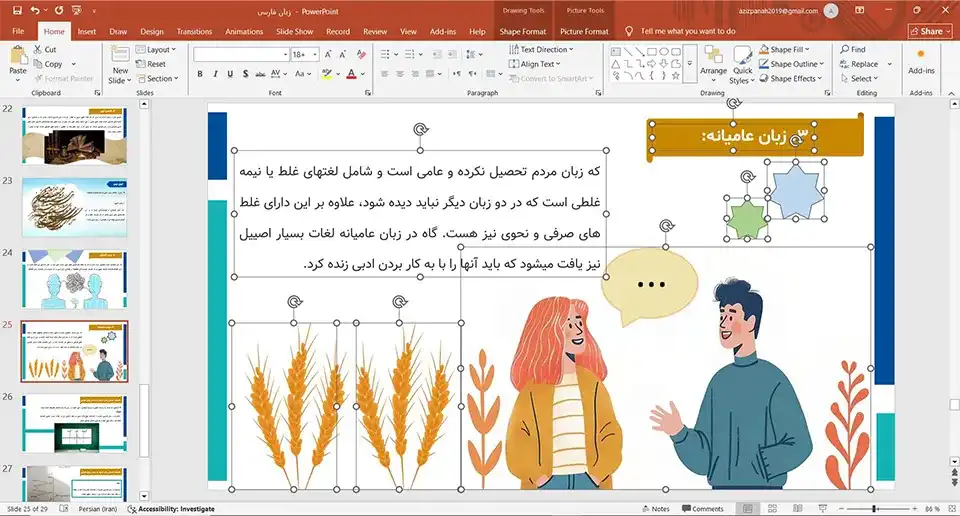Set right-to-left text direction icon
This screenshot has height=516, width=960.
click(472, 74)
